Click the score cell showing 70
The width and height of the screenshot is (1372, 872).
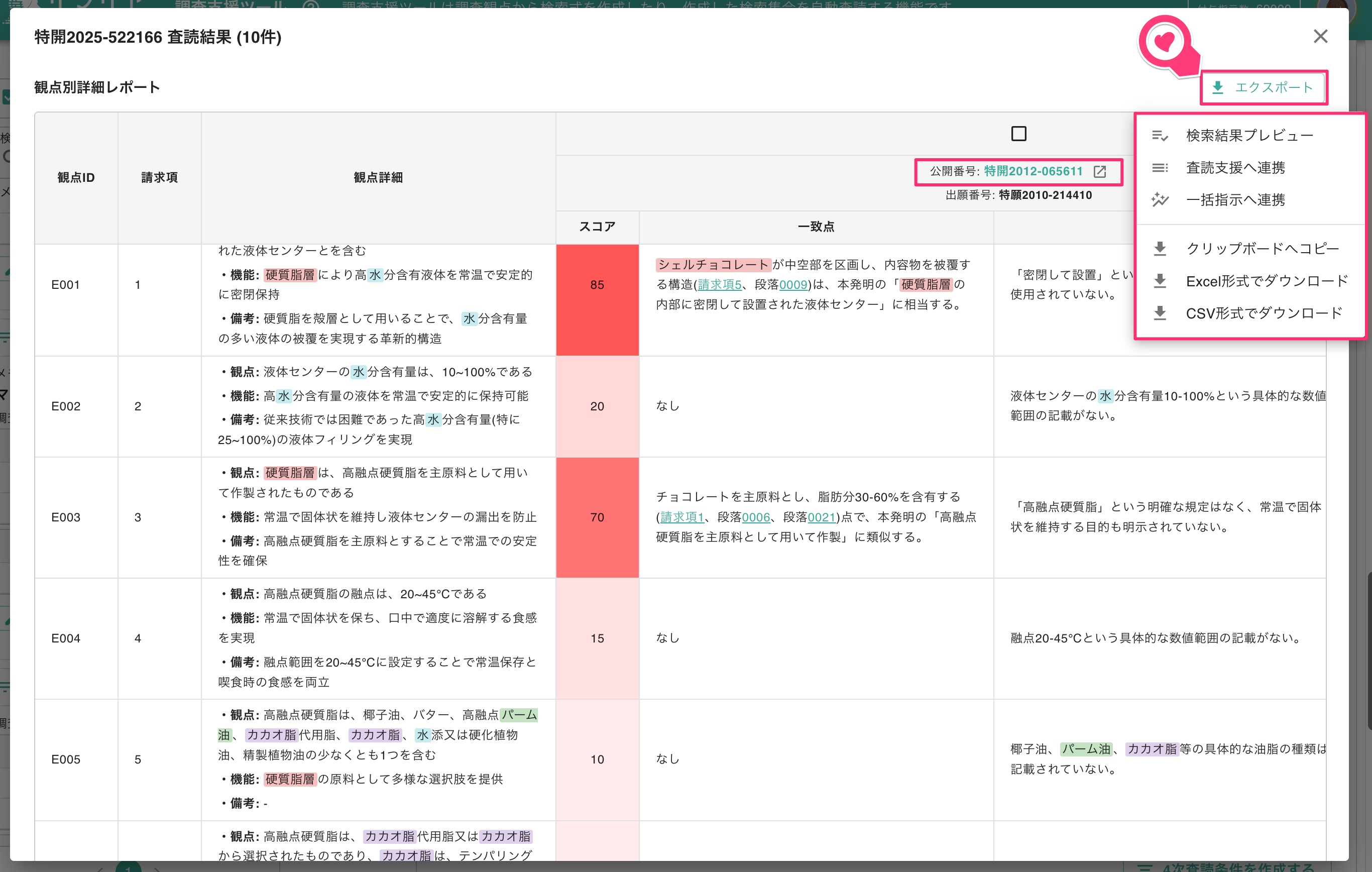tap(597, 517)
